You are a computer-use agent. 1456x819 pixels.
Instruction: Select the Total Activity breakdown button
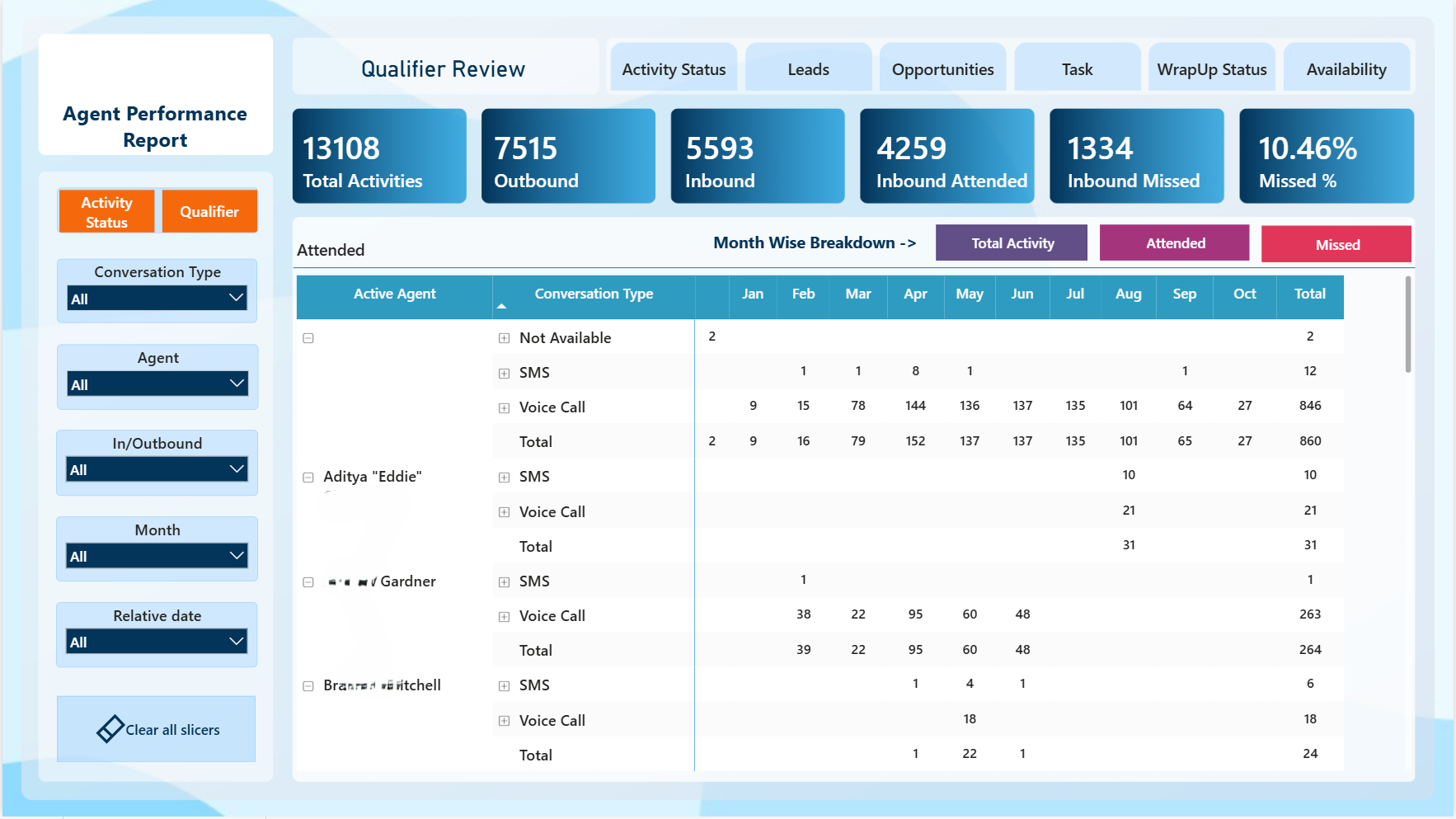(x=1012, y=243)
